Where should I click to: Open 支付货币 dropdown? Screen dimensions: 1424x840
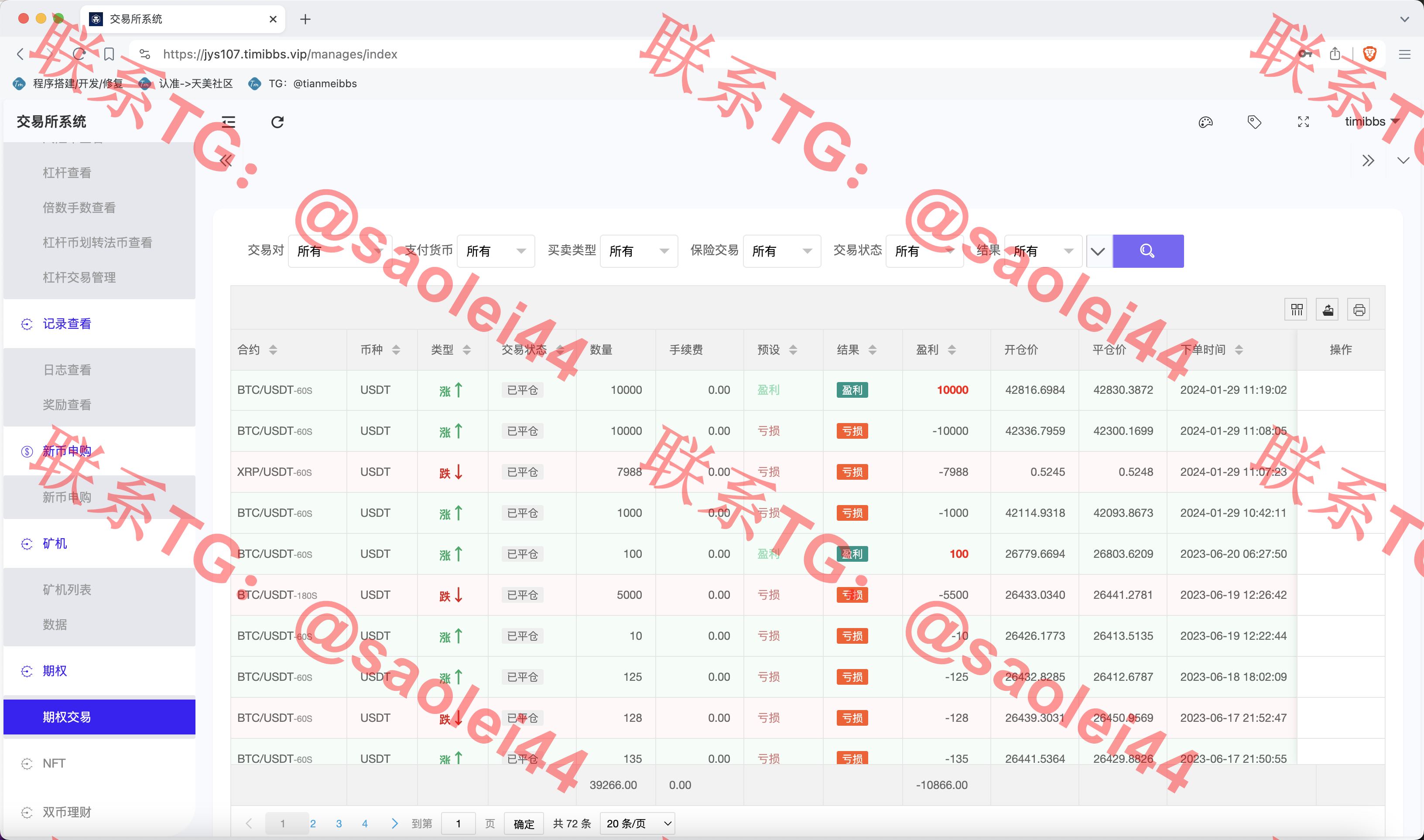click(x=496, y=251)
